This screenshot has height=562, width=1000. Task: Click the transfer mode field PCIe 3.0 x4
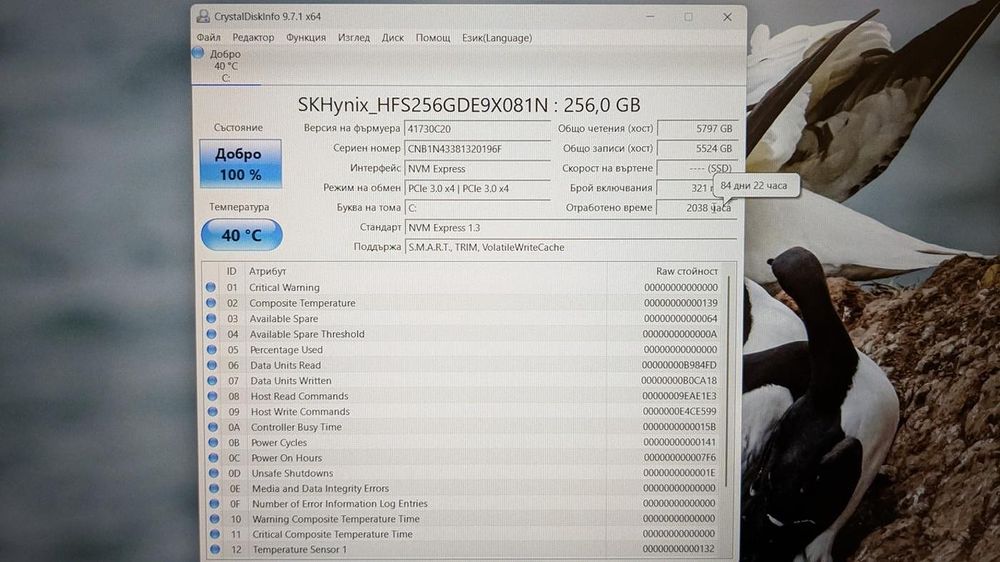tap(477, 188)
